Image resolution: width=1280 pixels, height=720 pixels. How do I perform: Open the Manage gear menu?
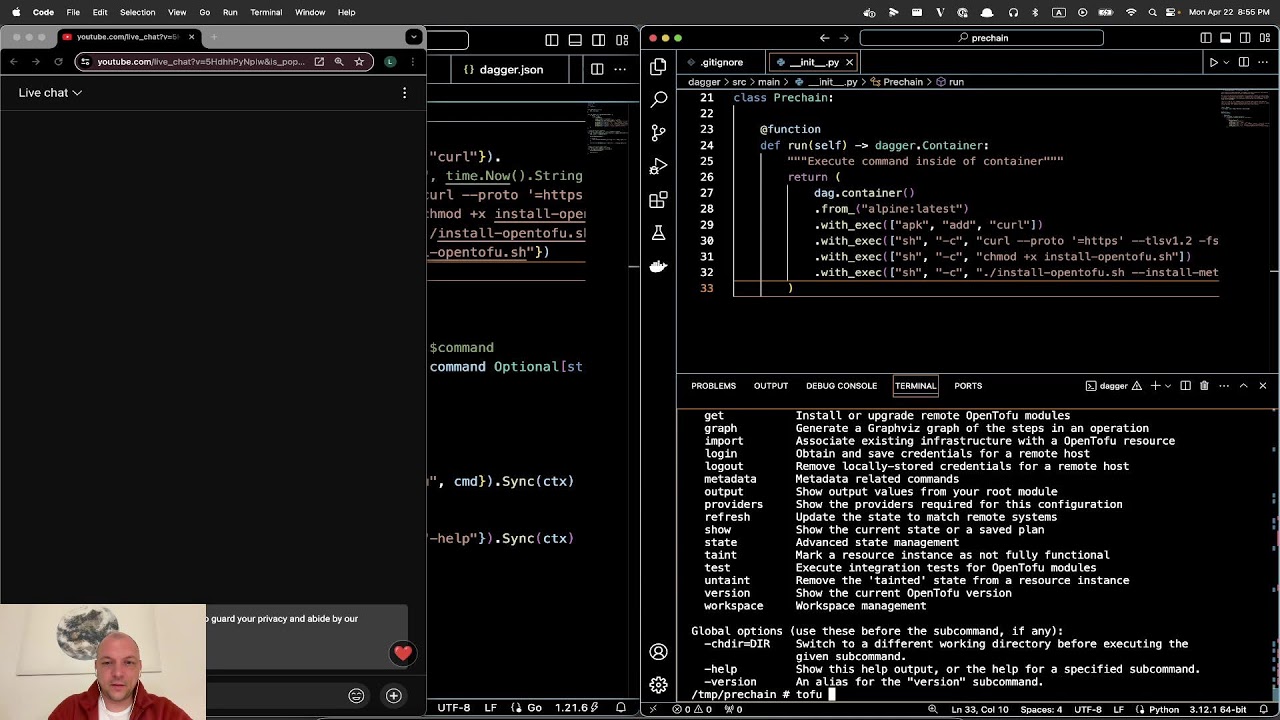(658, 685)
